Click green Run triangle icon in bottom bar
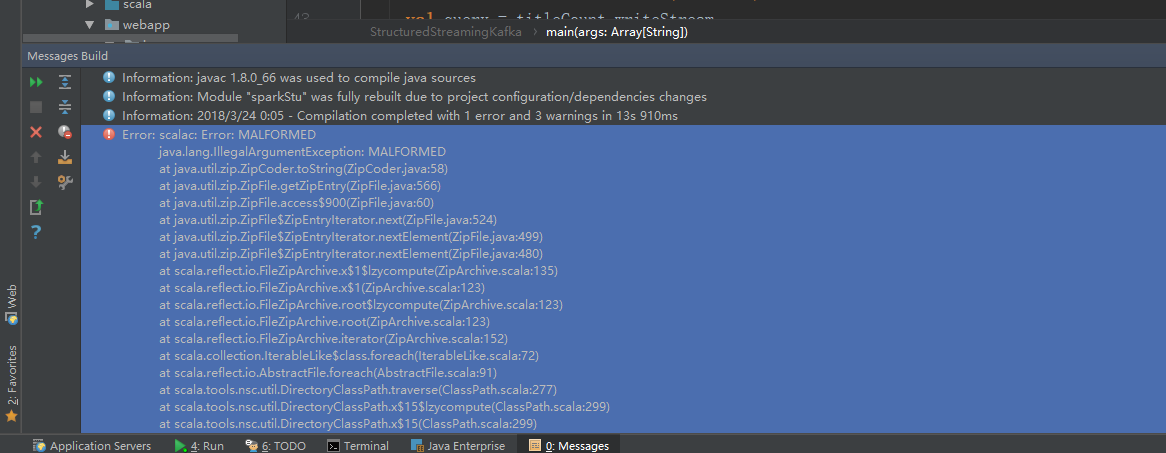The image size is (1166, 453). (180, 446)
